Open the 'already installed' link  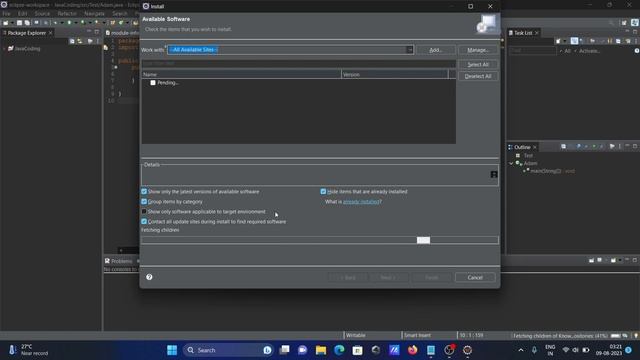coord(361,202)
